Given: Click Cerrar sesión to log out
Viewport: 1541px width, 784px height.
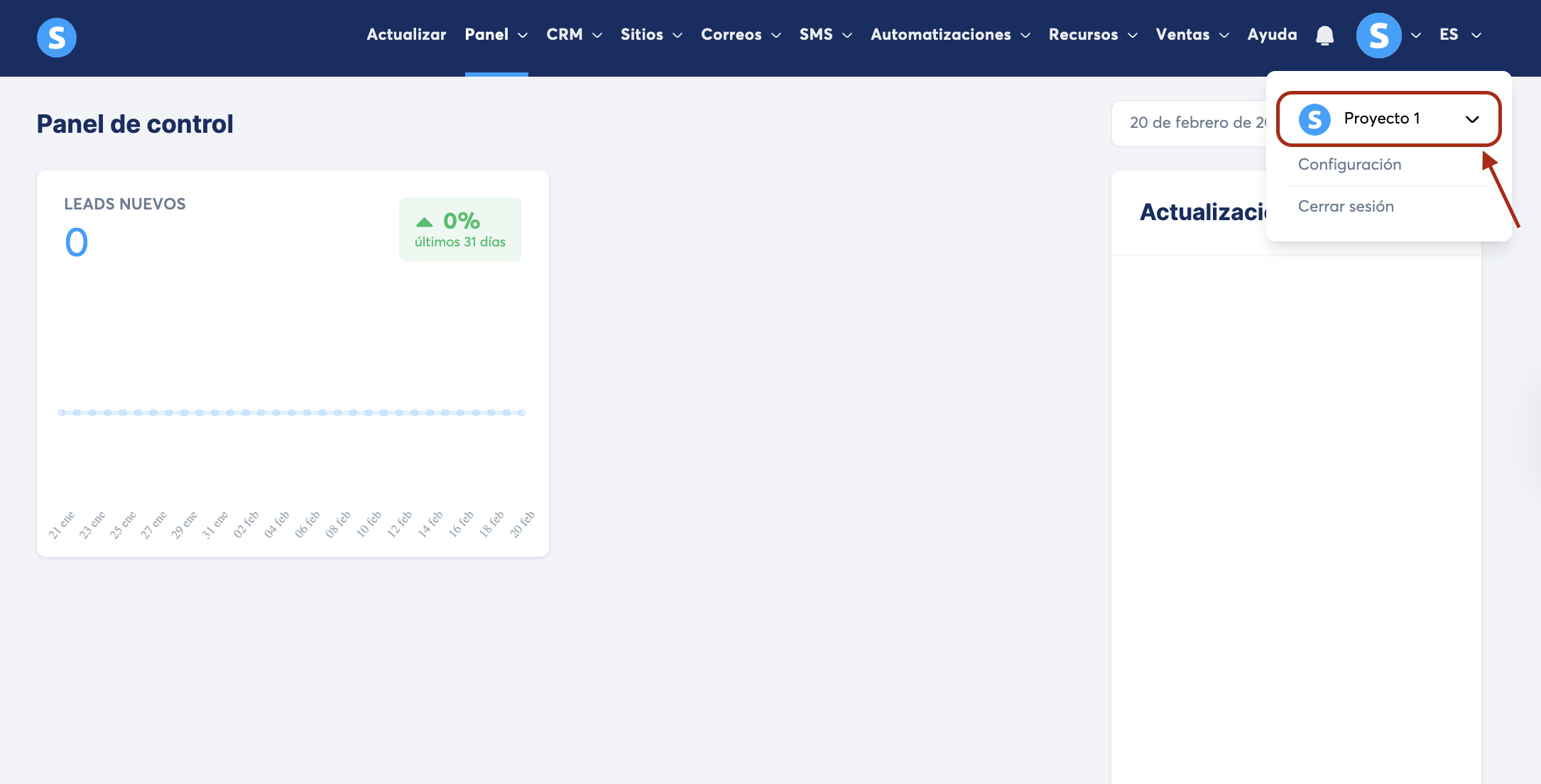Looking at the screenshot, I should (x=1346, y=207).
